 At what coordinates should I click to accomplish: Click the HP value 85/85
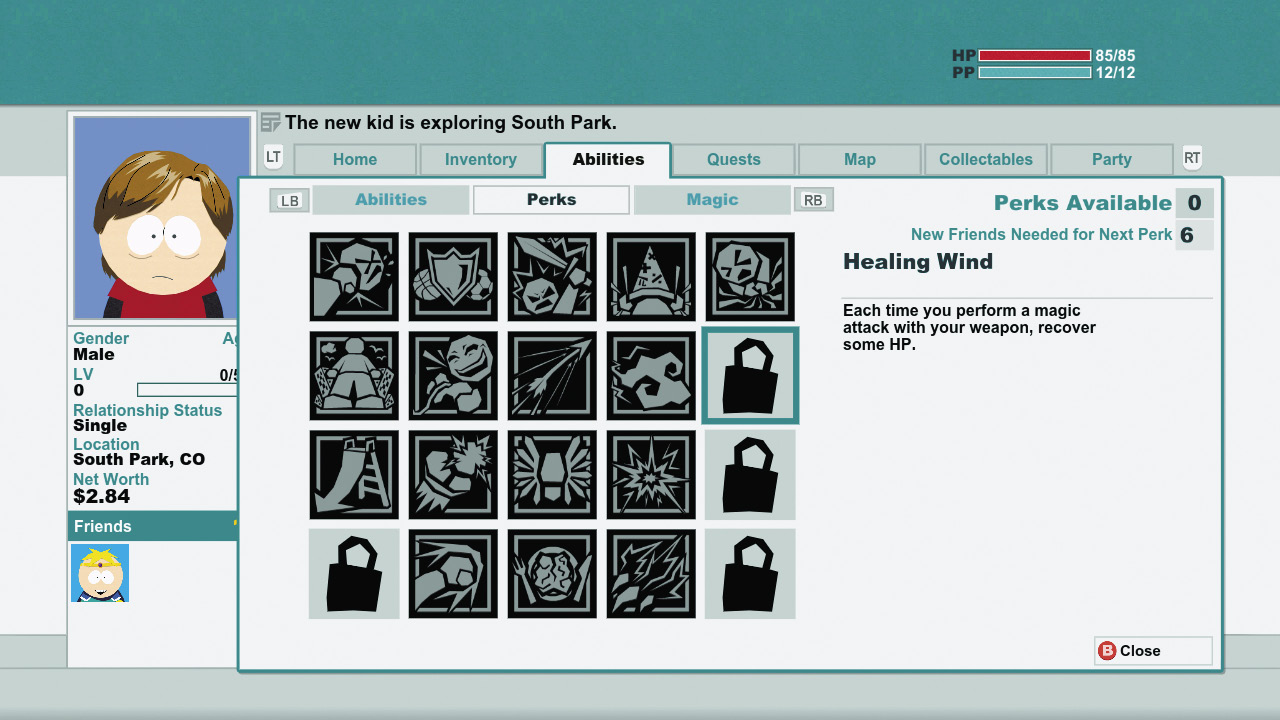(x=1116, y=56)
